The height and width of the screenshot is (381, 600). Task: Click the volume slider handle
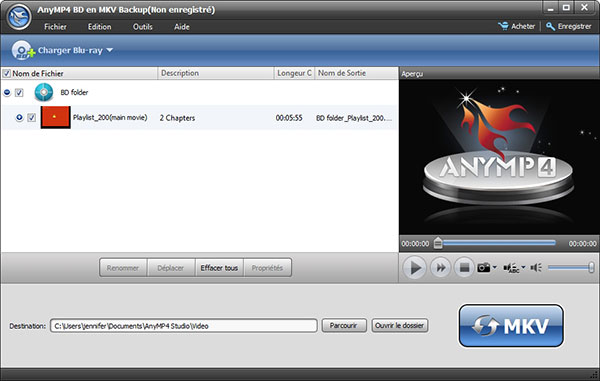point(591,267)
